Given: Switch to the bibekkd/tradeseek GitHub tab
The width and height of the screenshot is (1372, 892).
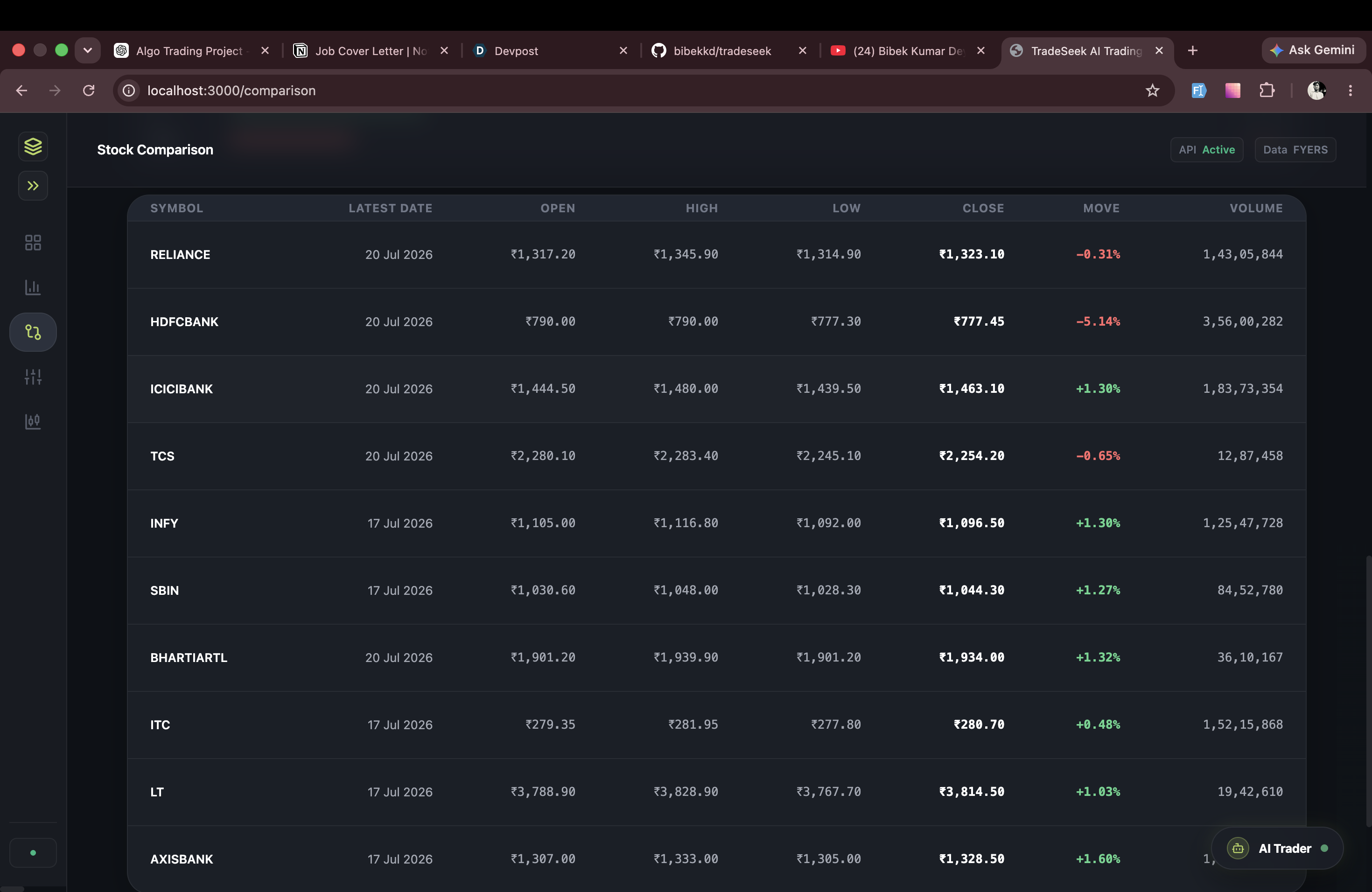Looking at the screenshot, I should (x=722, y=51).
